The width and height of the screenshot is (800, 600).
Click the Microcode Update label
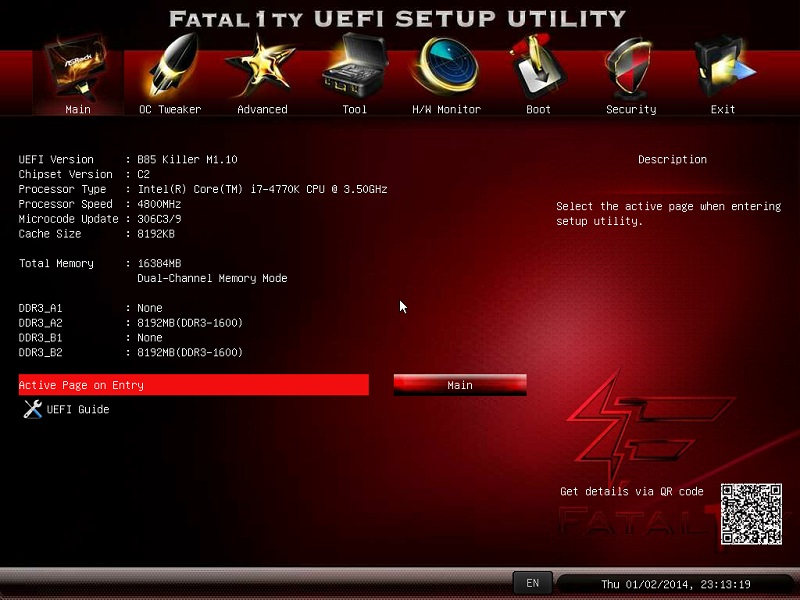point(68,219)
